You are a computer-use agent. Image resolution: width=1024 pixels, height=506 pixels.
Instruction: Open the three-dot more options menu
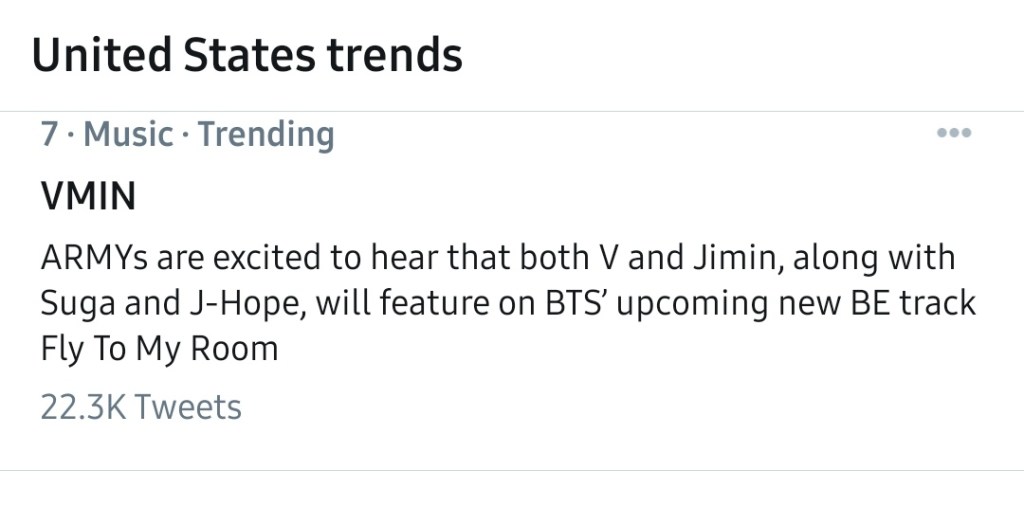pos(953,134)
